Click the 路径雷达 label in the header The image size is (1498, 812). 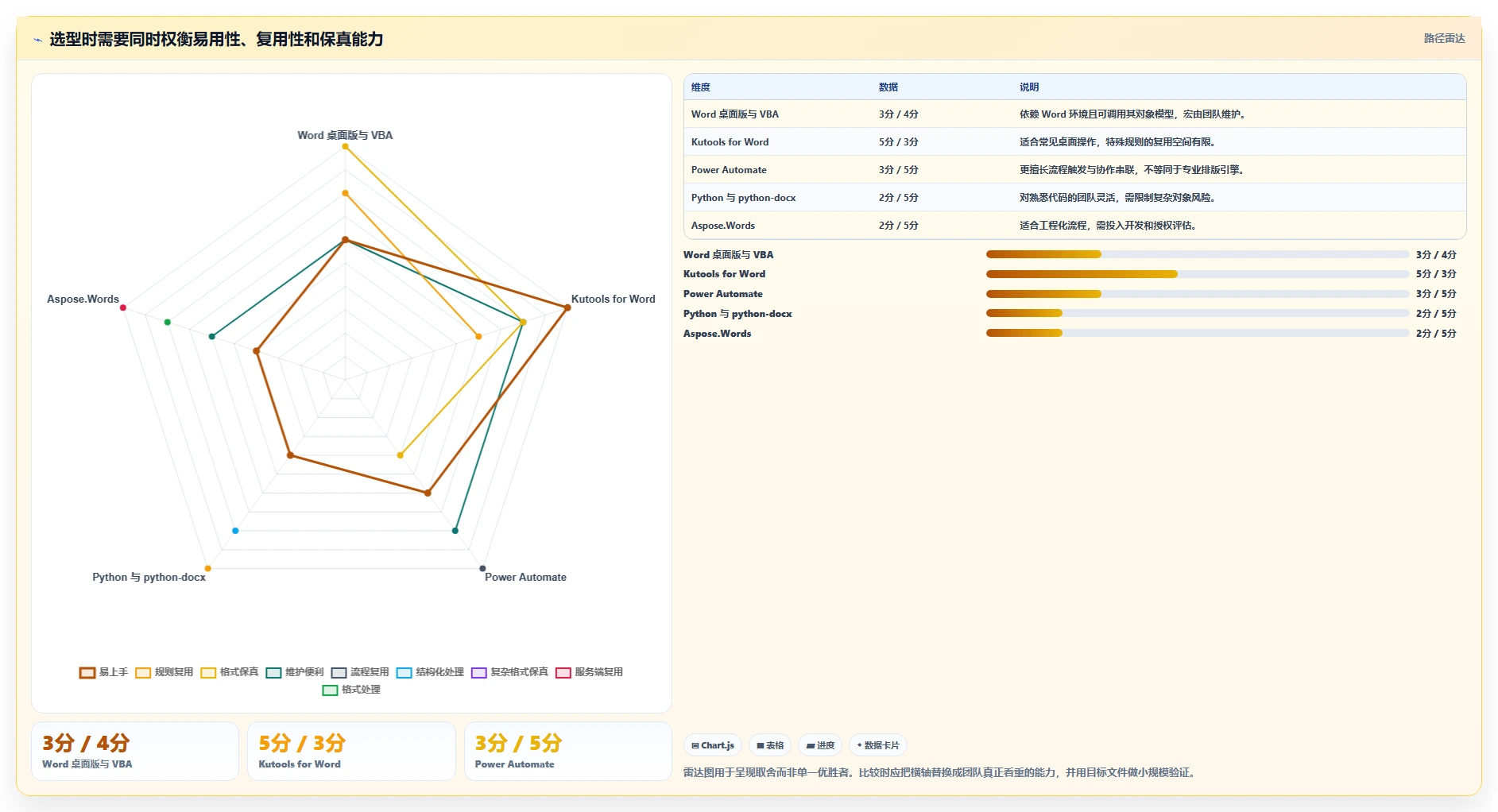[1444, 38]
